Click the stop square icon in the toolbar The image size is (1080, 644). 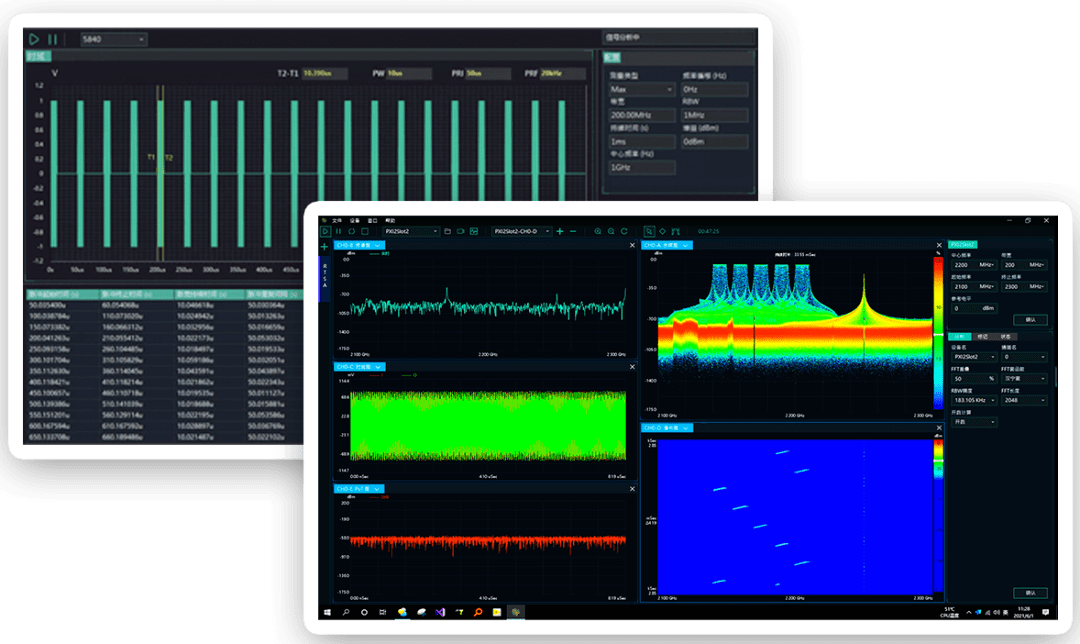[365, 231]
